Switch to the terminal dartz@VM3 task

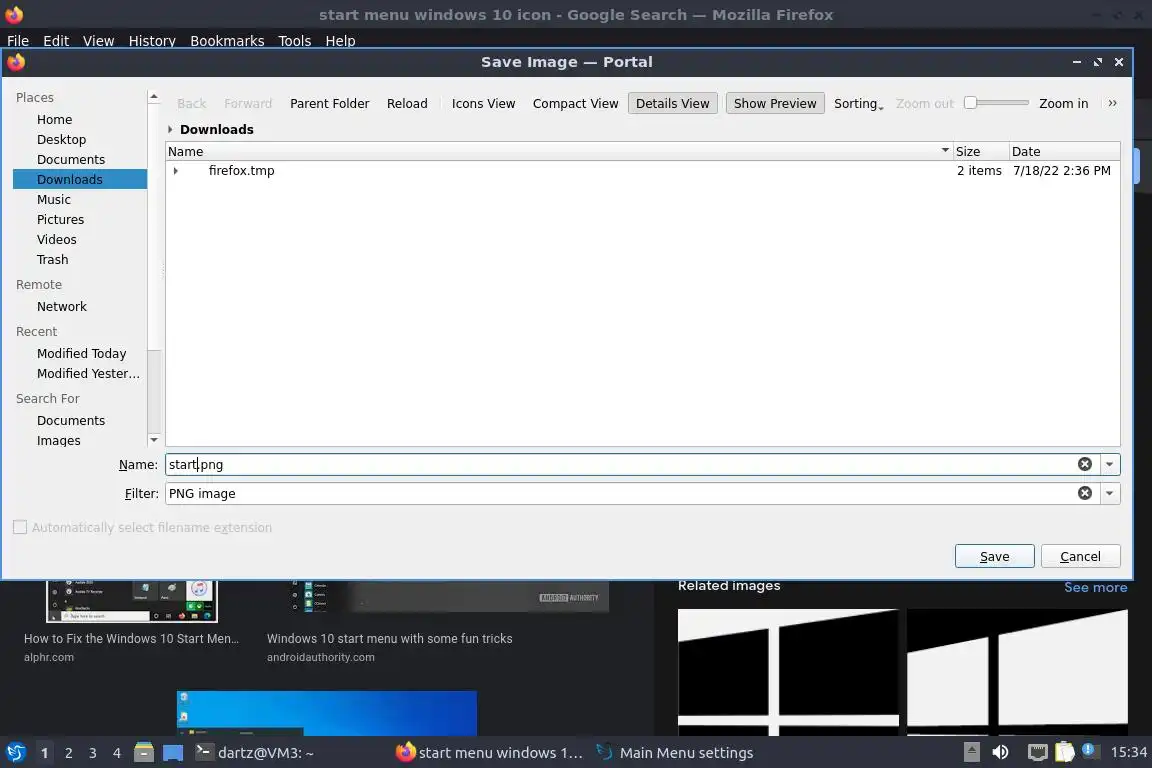coord(255,753)
